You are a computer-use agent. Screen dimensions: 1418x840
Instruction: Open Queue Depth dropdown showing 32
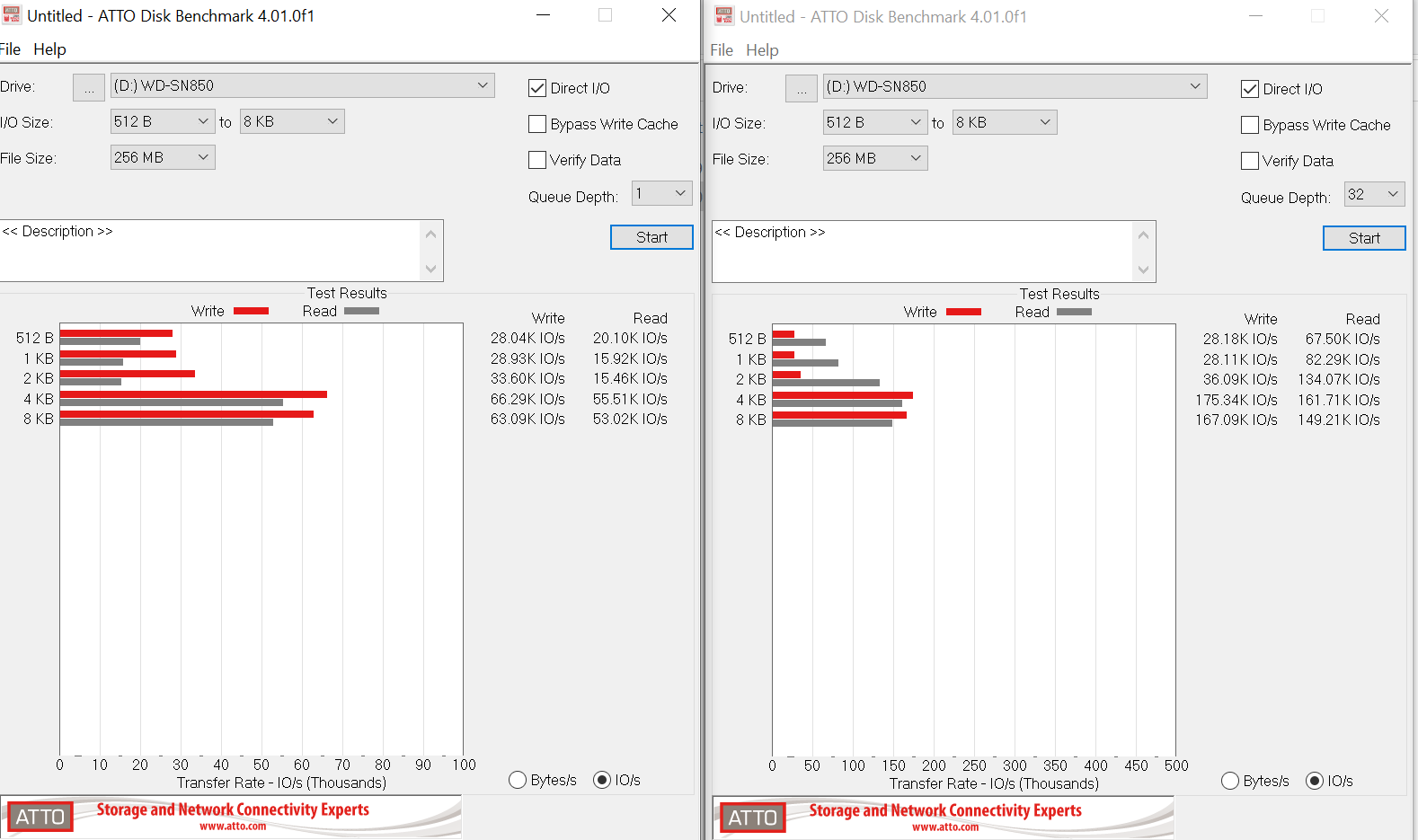tap(1375, 194)
